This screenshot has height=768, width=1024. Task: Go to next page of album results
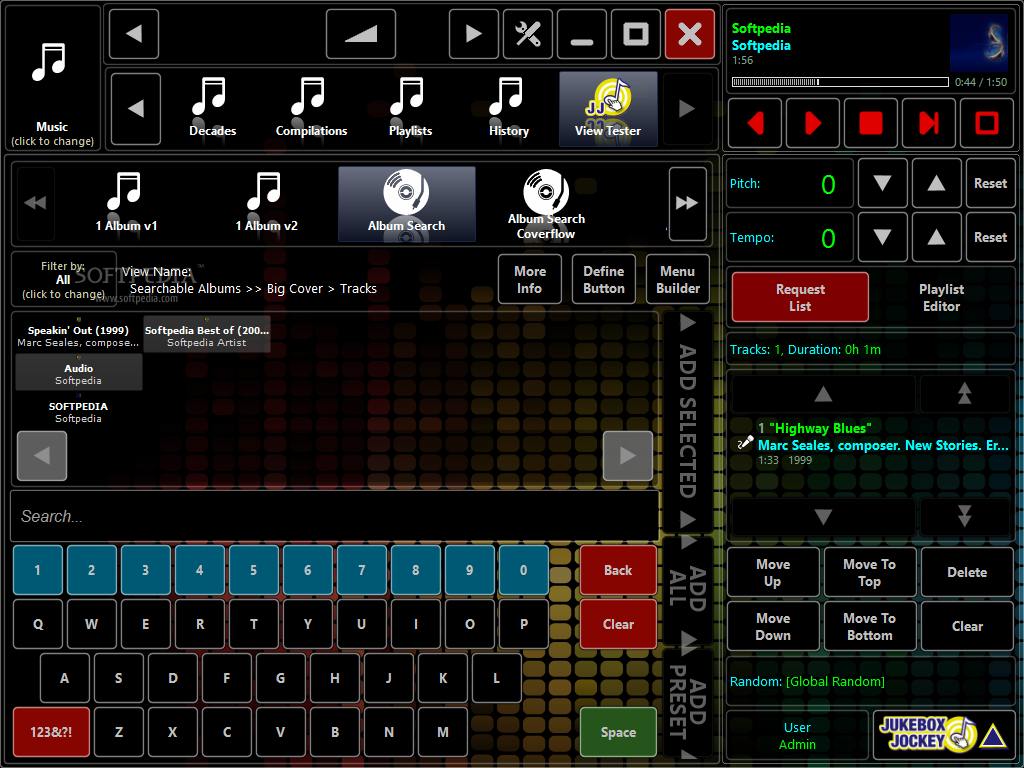(628, 456)
